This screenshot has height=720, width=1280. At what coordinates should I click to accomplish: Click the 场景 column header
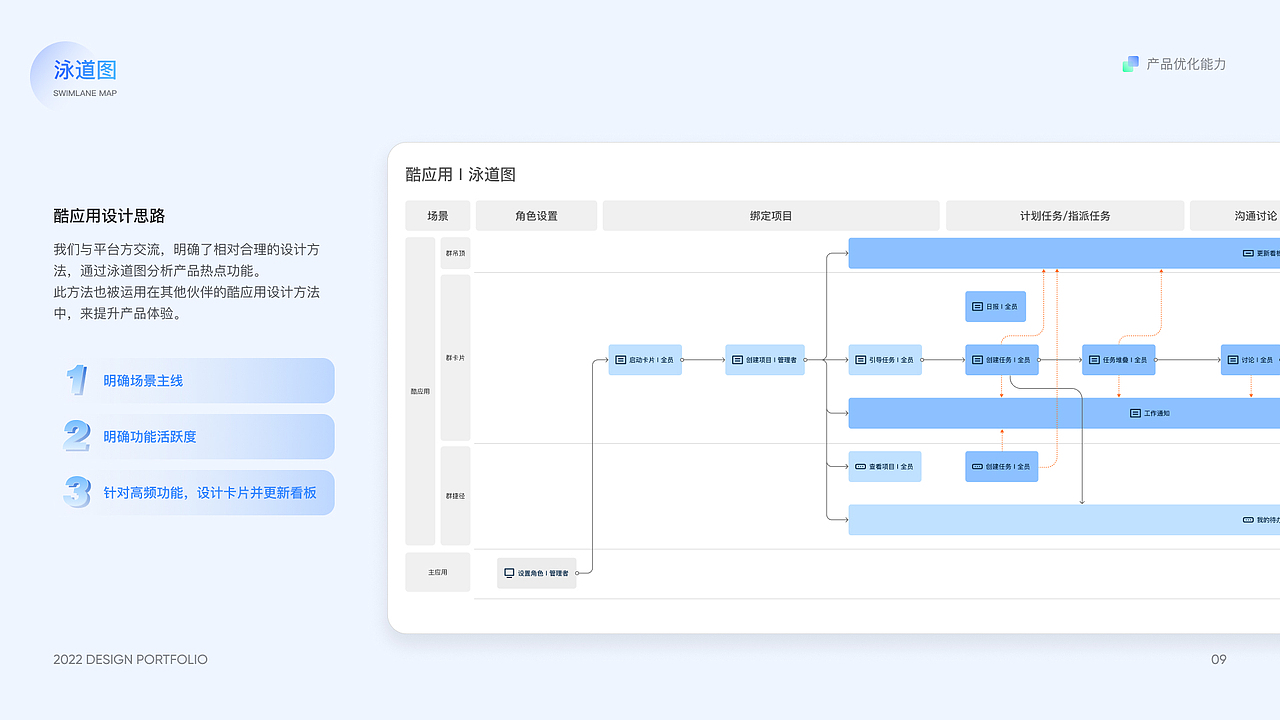tap(438, 216)
